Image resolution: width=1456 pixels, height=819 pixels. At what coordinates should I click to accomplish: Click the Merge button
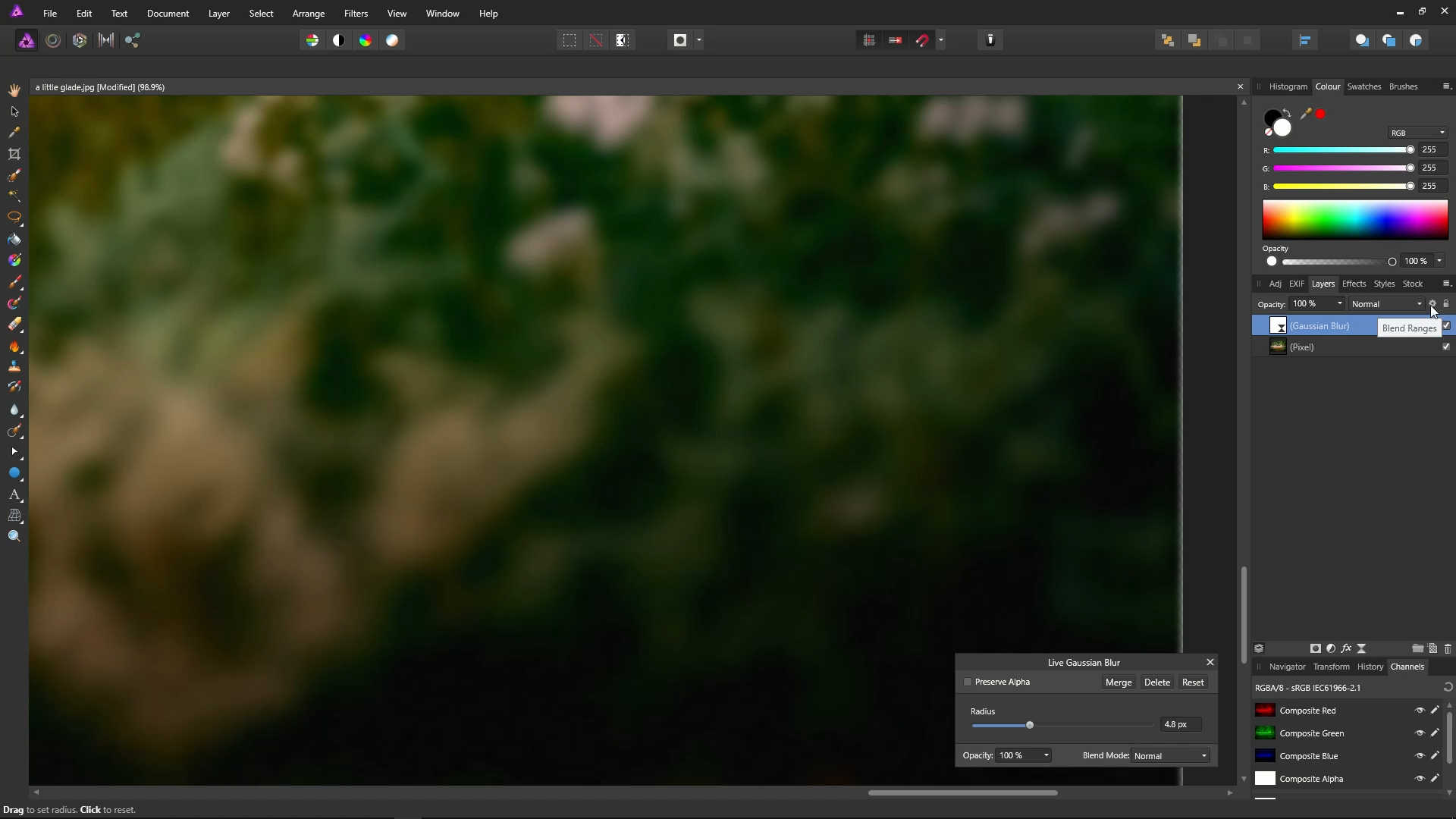click(1119, 682)
